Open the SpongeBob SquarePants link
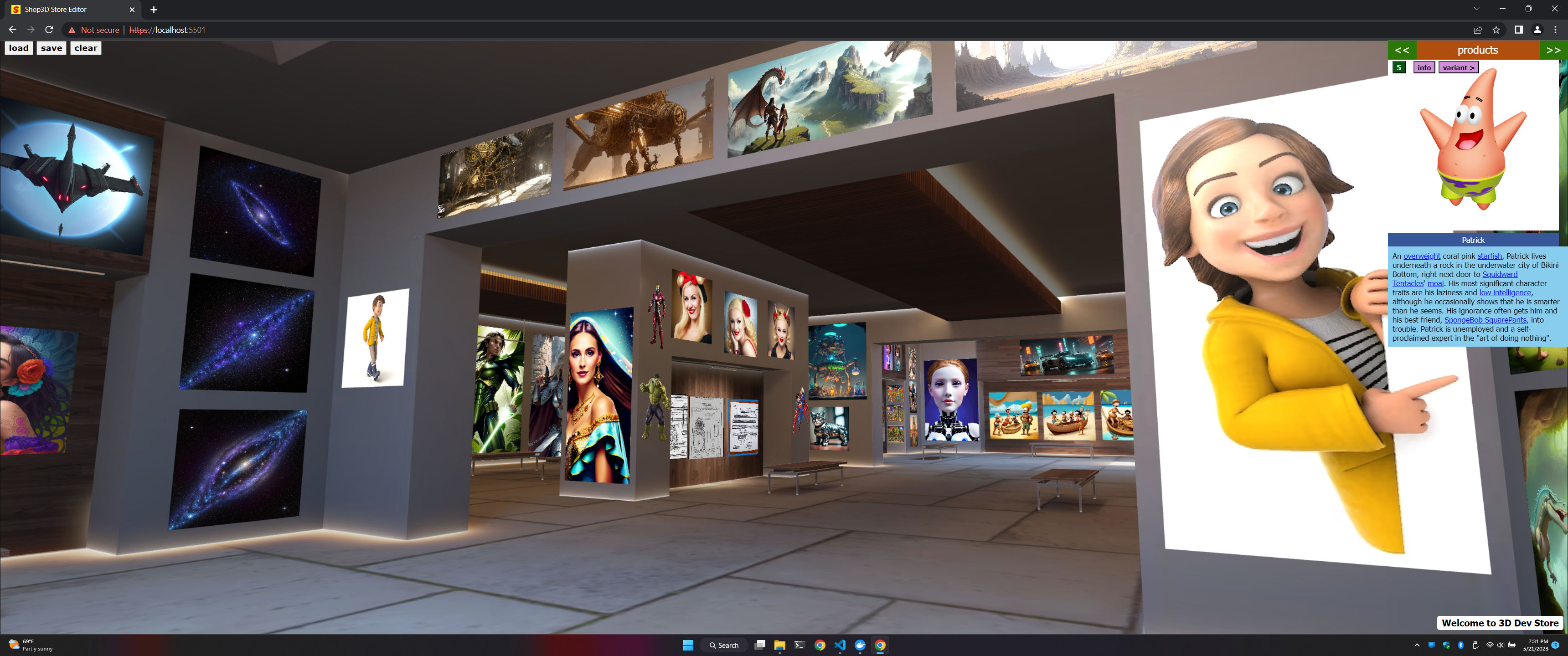The height and width of the screenshot is (656, 1568). (1485, 320)
